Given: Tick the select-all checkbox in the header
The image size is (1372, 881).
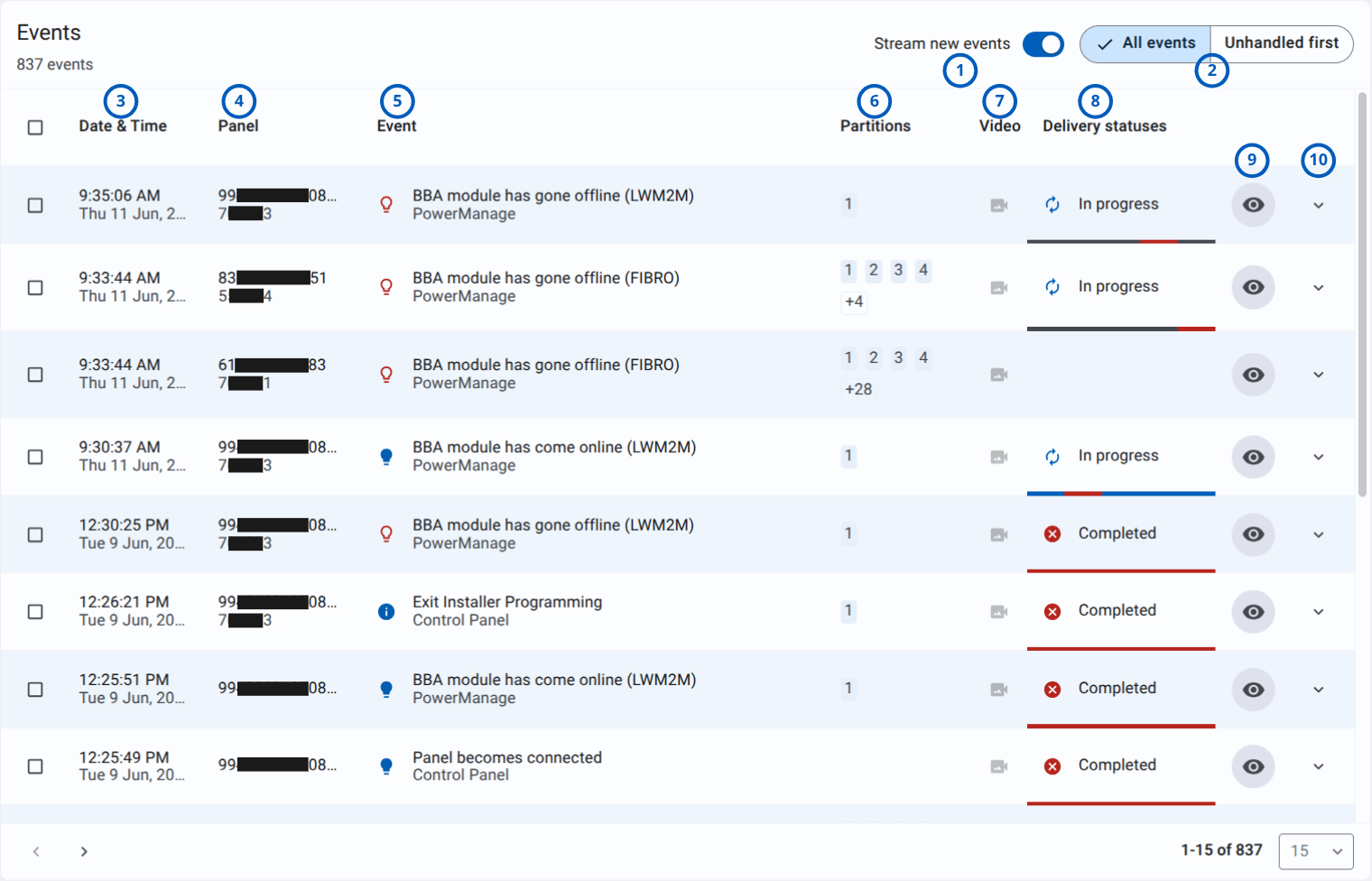Looking at the screenshot, I should (35, 127).
